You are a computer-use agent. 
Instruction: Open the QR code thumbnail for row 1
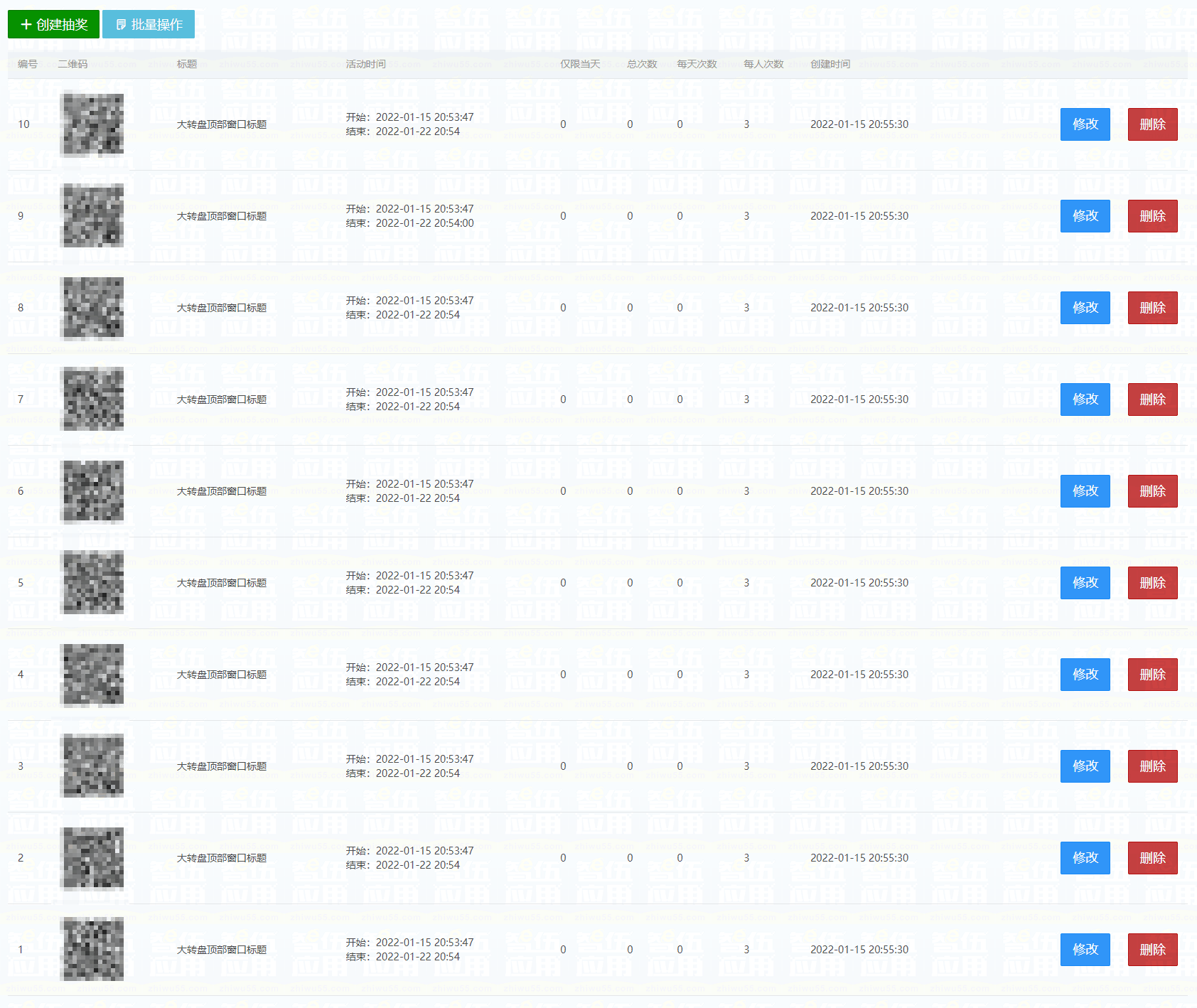[93, 950]
